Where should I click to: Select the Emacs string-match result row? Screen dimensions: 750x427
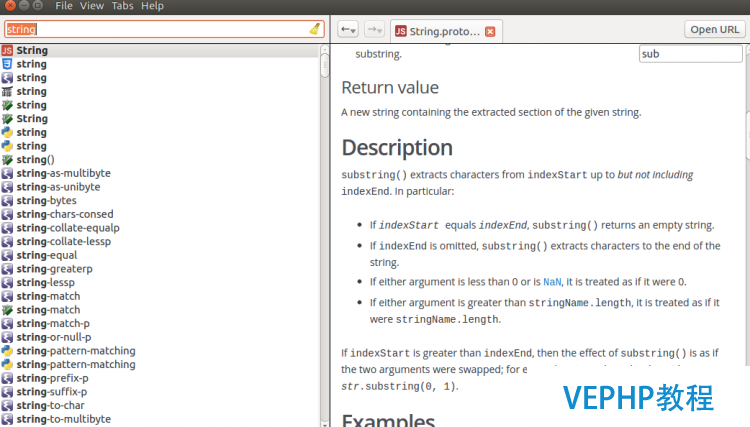[160, 296]
